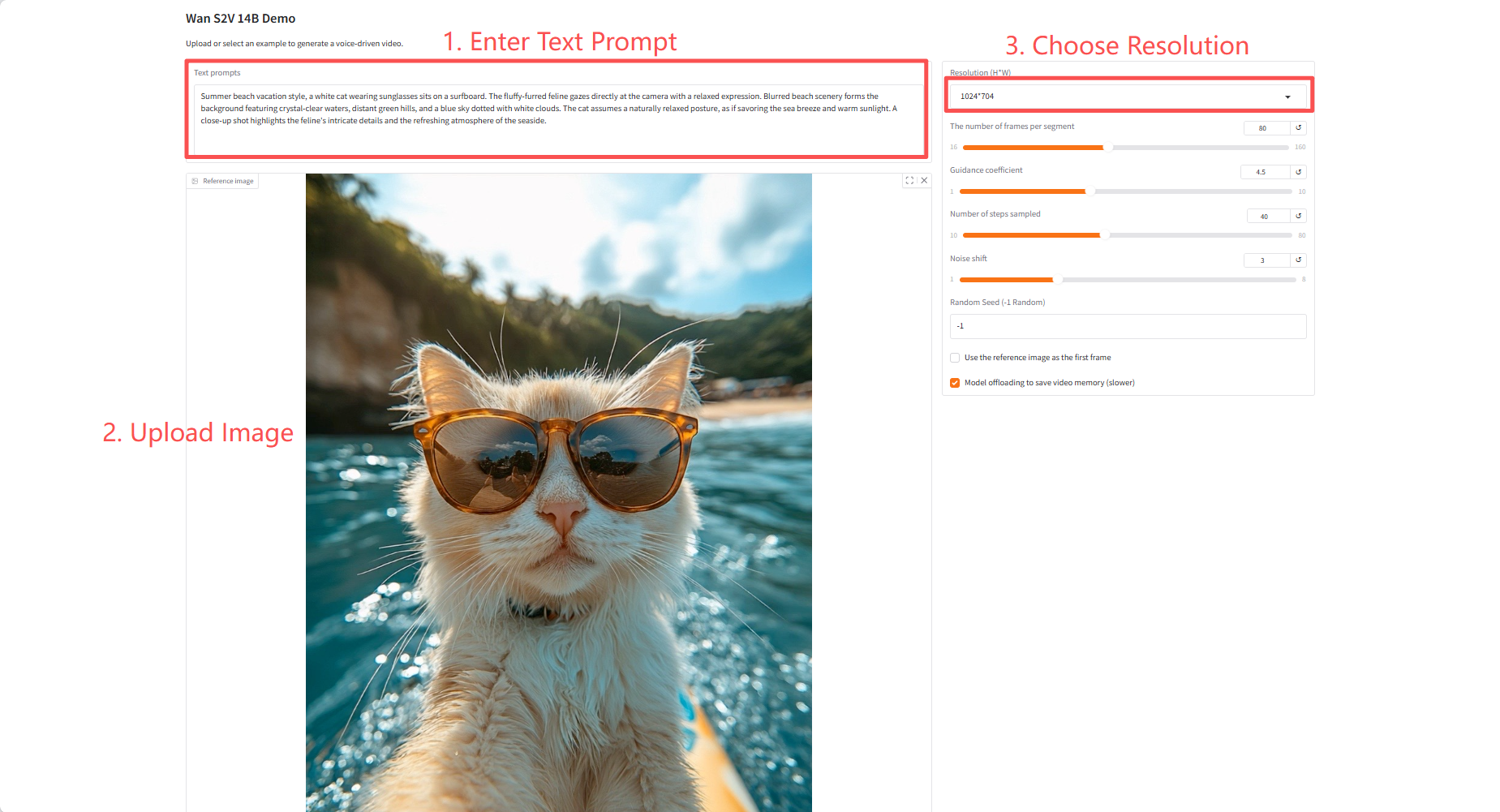This screenshot has width=1500, height=812.
Task: Edit the frames per segment number box
Action: click(x=1266, y=127)
